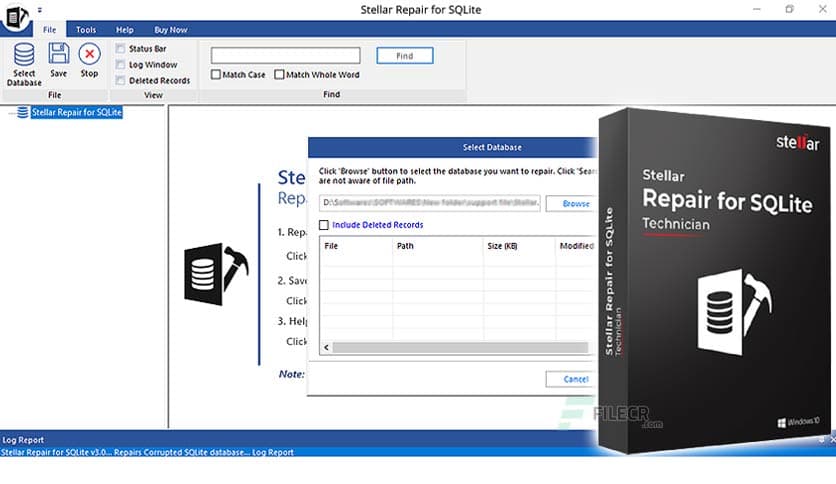Open the Buy Now tab
This screenshot has height=484, width=836.
point(171,30)
